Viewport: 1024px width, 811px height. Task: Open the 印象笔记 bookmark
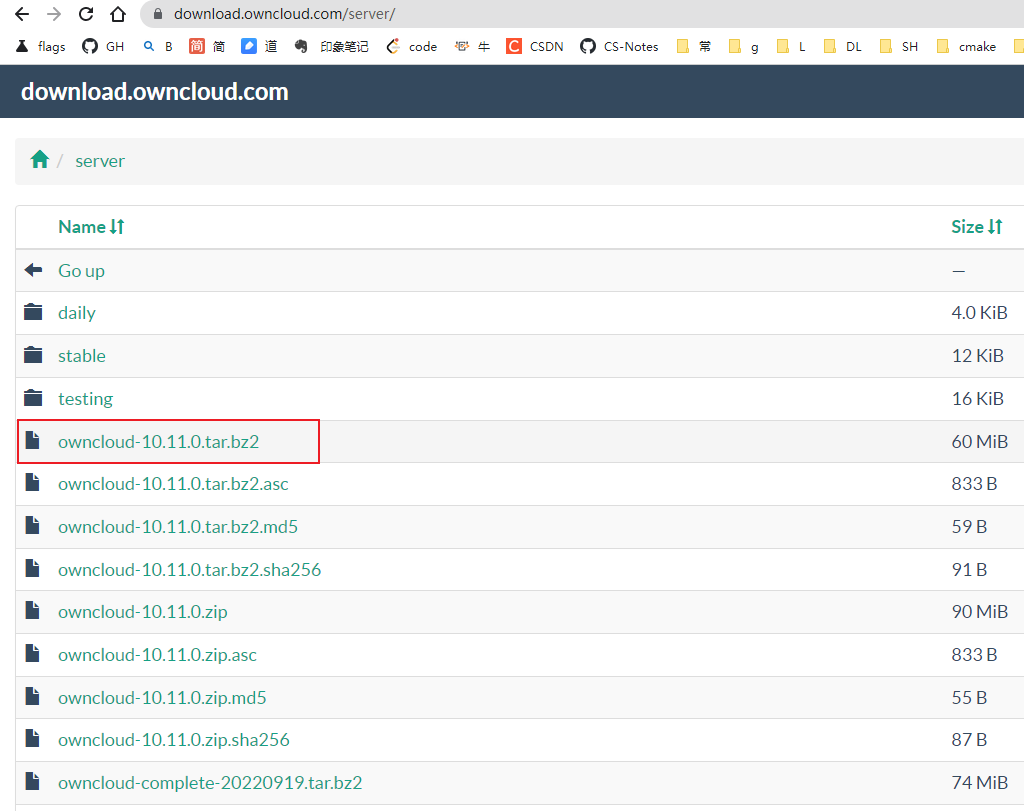[331, 46]
